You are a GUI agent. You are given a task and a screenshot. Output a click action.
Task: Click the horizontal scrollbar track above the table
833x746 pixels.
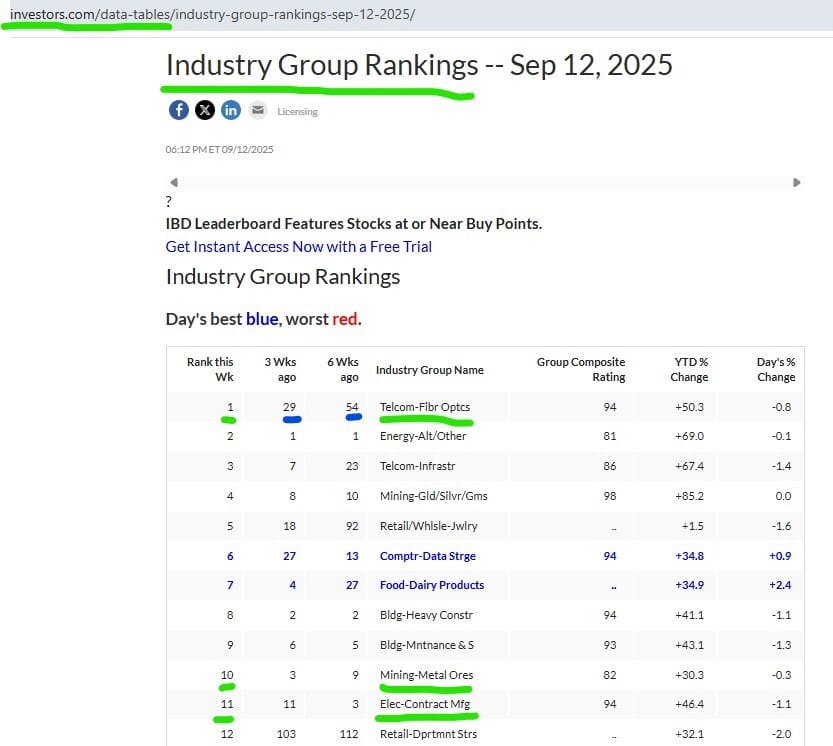(485, 182)
